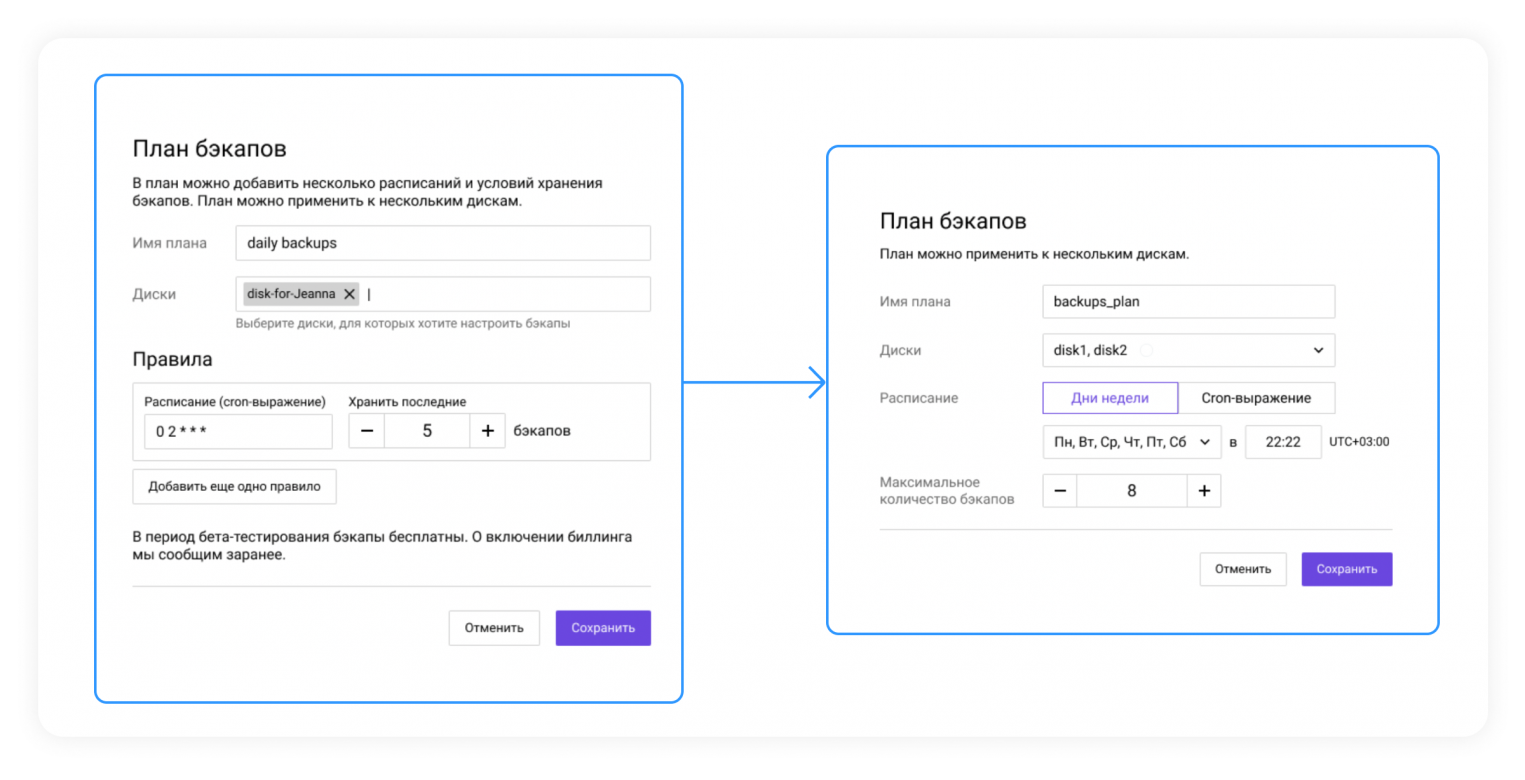Switch to the 'Cron-выражение' schedule tab
Viewport: 1525px width, 780px height.
(1256, 398)
